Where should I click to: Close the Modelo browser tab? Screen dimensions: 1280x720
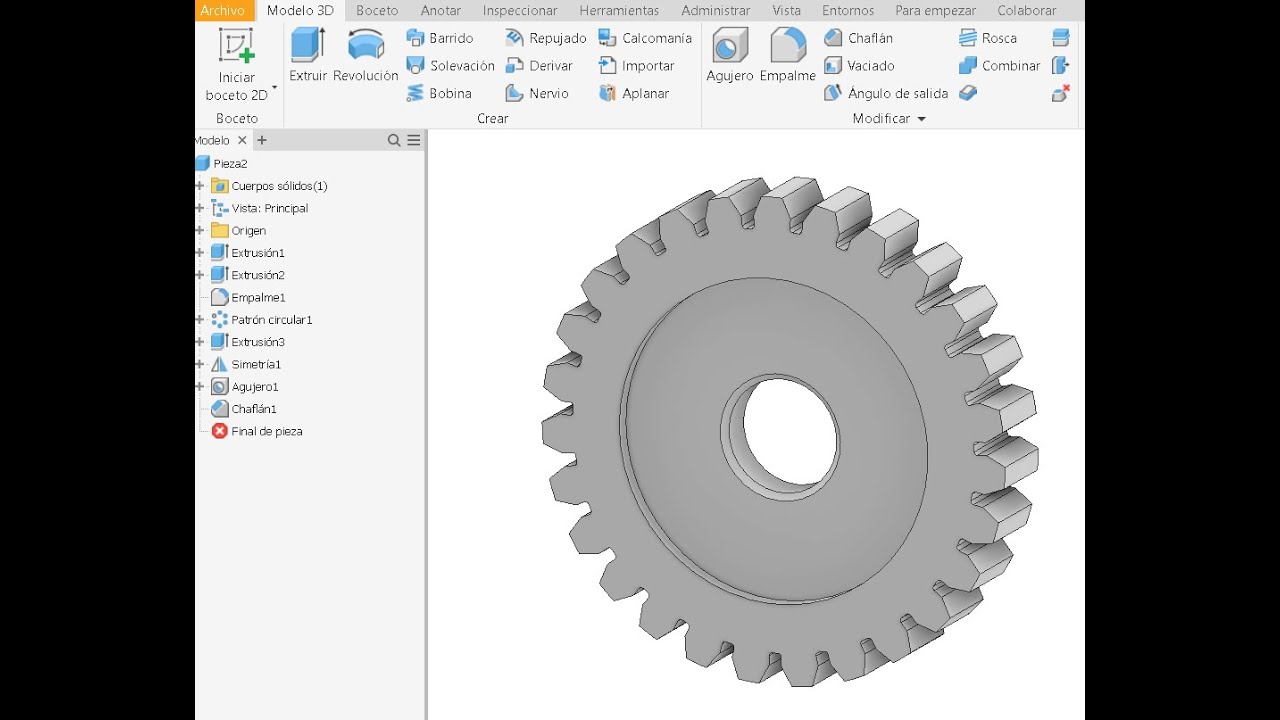(x=242, y=141)
